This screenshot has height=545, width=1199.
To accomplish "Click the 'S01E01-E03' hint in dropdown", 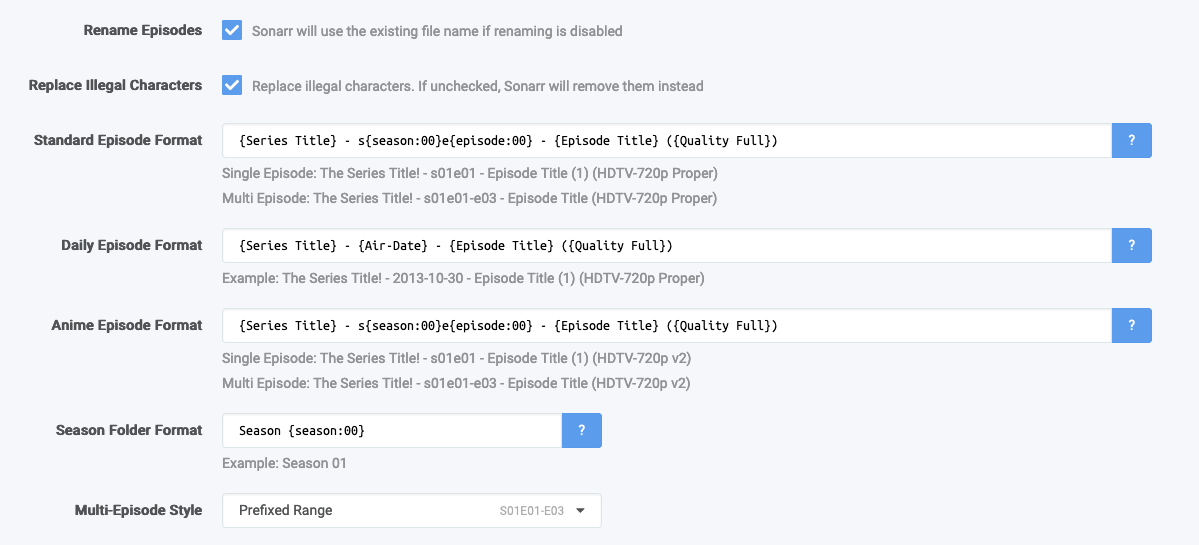I will (x=532, y=511).
